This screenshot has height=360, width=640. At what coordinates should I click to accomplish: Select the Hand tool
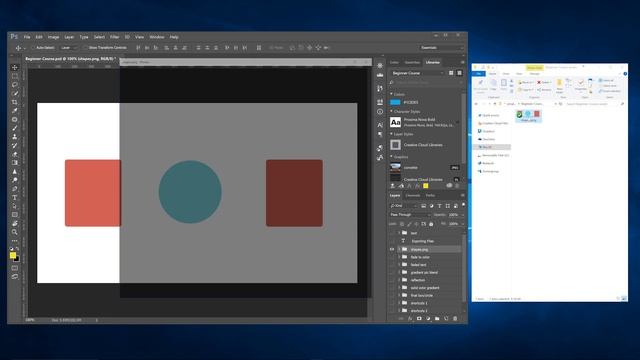click(15, 223)
